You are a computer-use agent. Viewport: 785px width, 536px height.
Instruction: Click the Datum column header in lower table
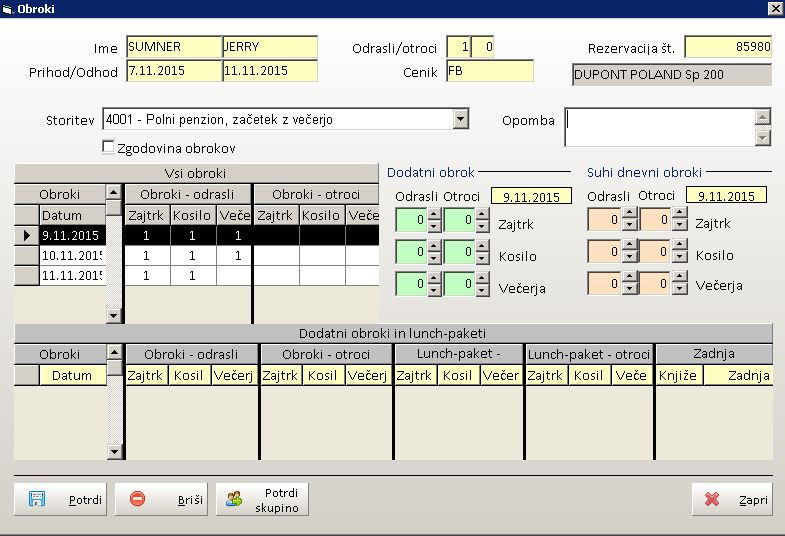tap(73, 375)
